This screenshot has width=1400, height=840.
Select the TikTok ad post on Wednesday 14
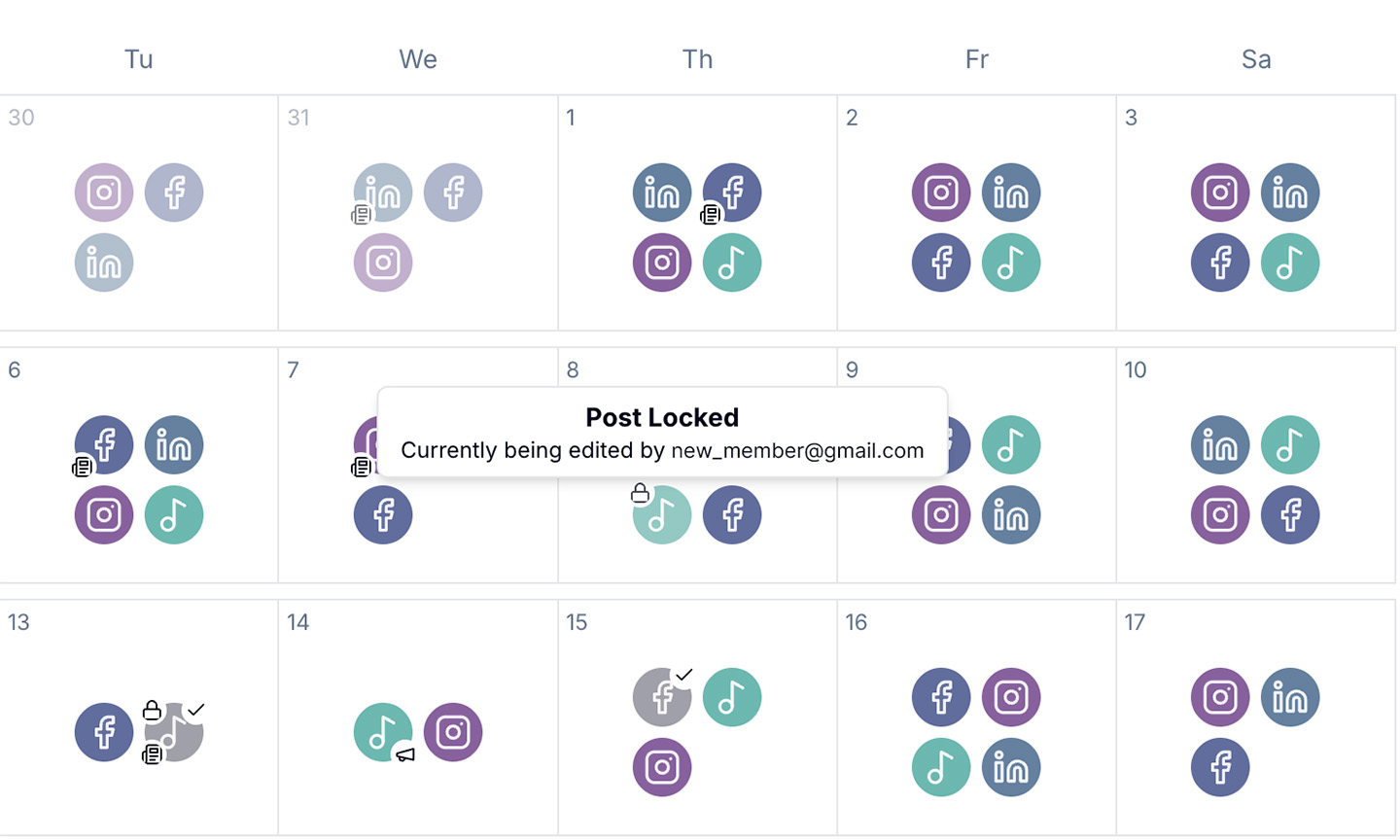click(x=383, y=731)
